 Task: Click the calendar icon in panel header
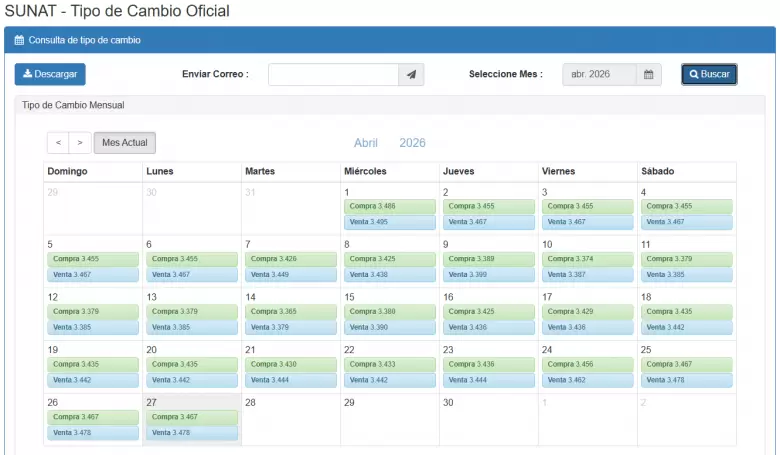point(19,41)
